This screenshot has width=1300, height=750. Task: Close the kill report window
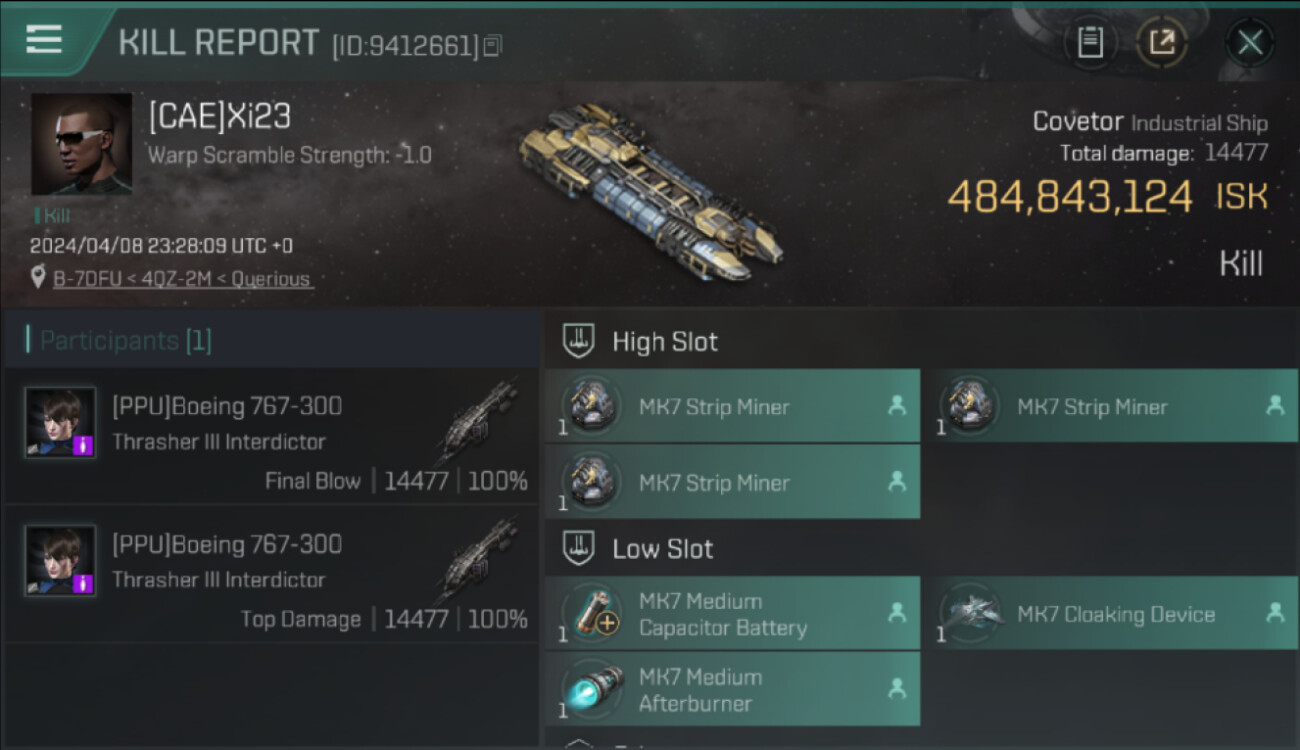click(x=1250, y=42)
